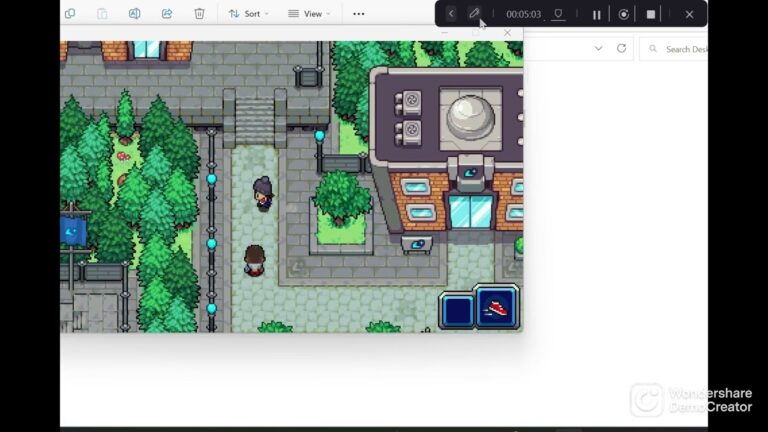
Task: Click the running shoe sprint button
Action: pyautogui.click(x=496, y=308)
